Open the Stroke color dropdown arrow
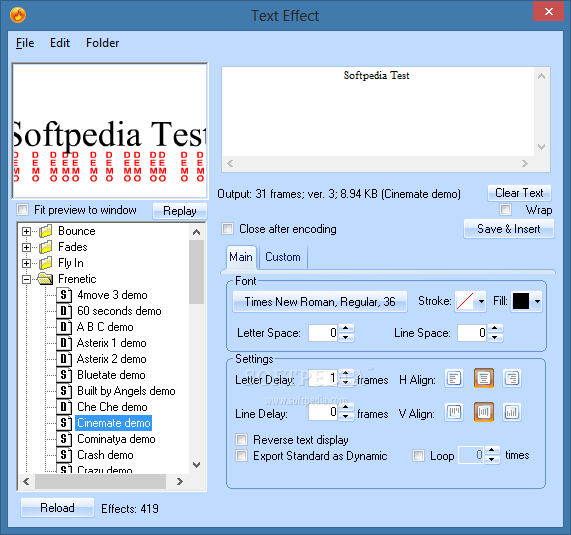 tap(481, 302)
